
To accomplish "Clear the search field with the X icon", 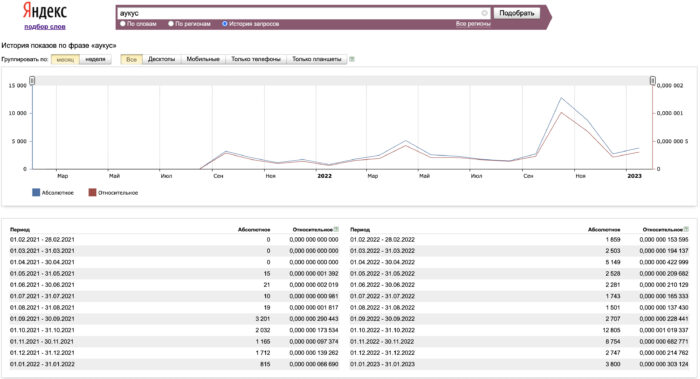I will (x=484, y=13).
